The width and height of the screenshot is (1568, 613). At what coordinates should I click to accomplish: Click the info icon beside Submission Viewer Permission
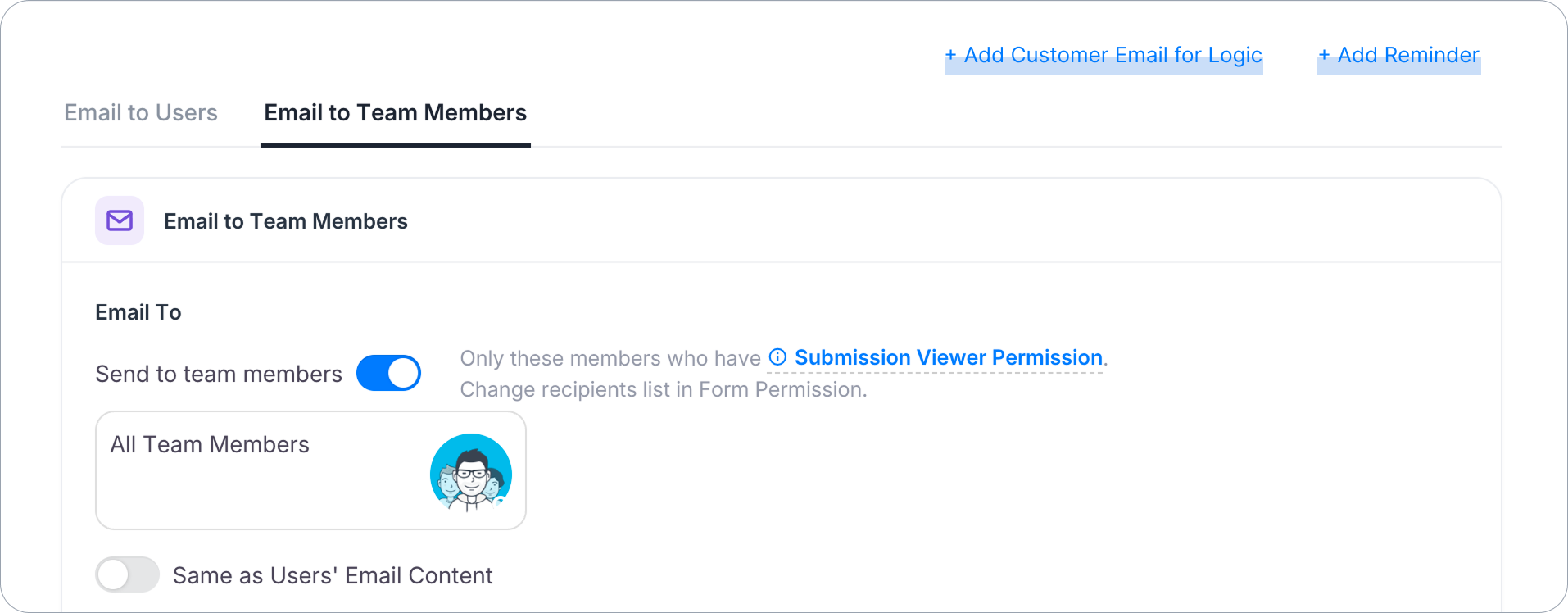pyautogui.click(x=777, y=357)
